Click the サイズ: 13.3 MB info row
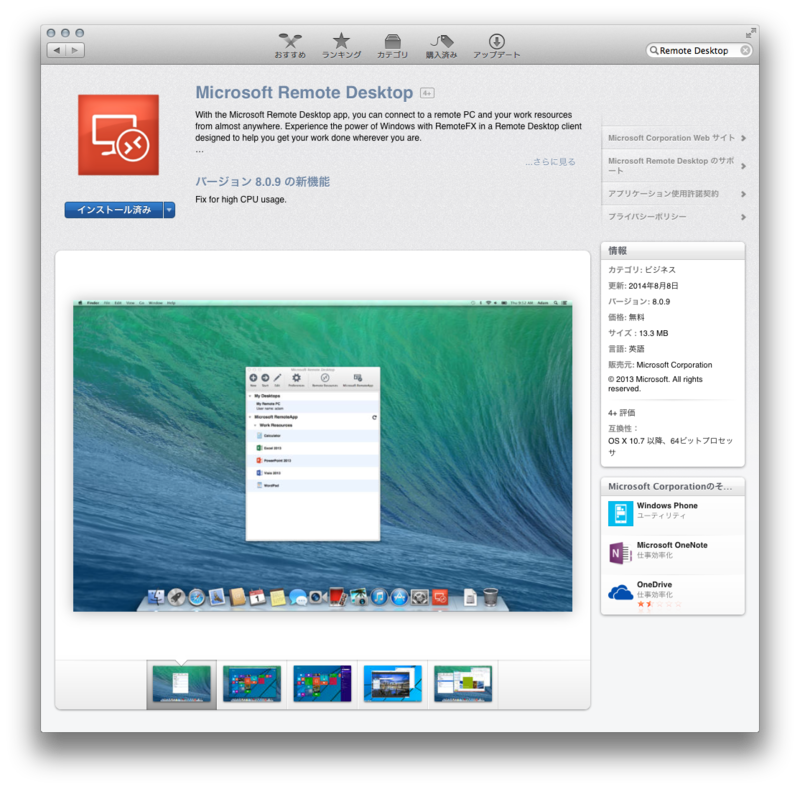Screen dimensions: 800x789 point(638,333)
